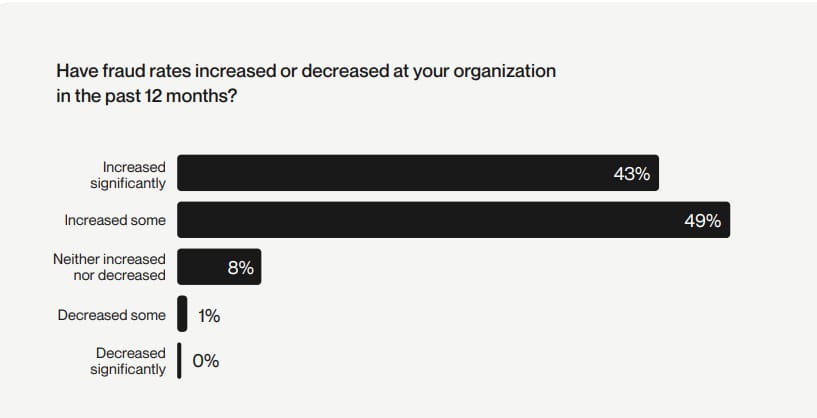Click the word 'organization' in the heading
Screen dimensions: 817x418
coord(504,71)
